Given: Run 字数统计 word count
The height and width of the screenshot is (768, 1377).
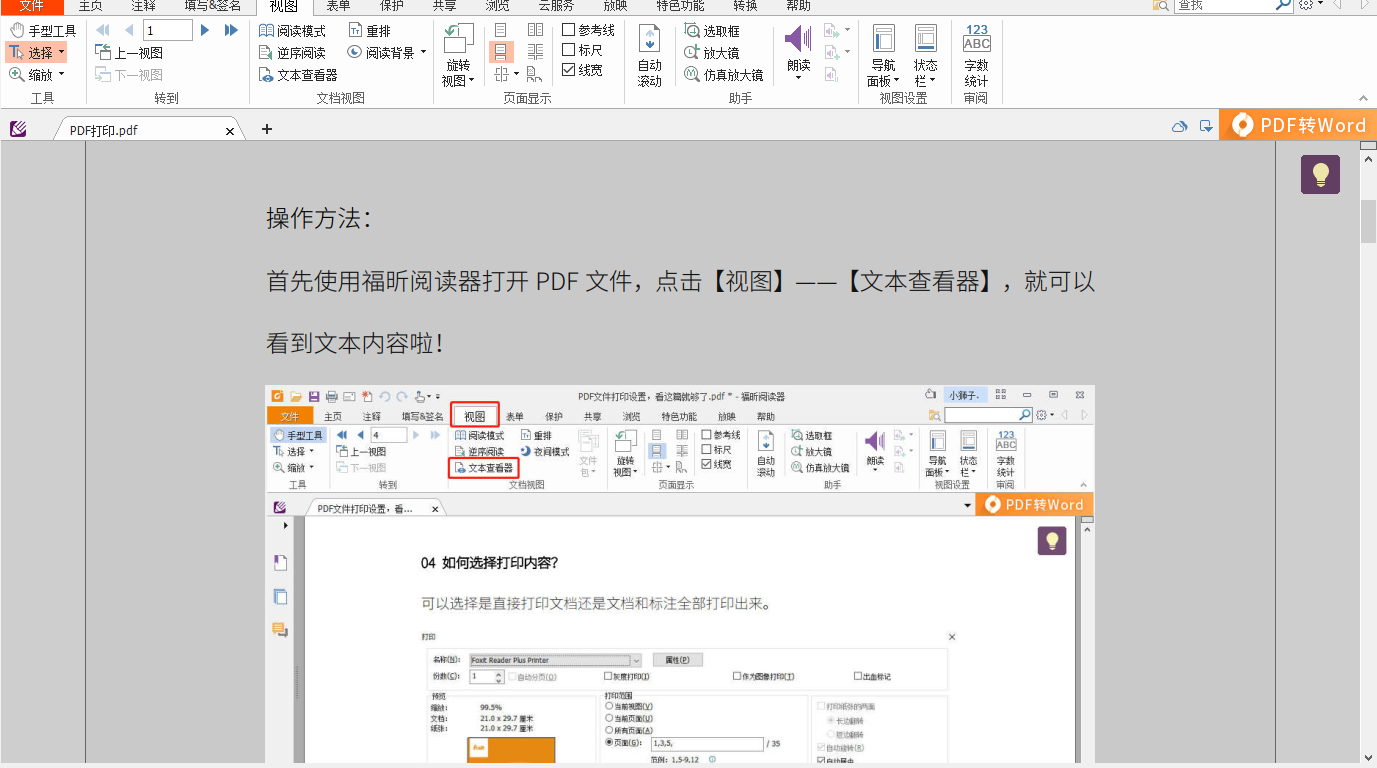Looking at the screenshot, I should [976, 55].
